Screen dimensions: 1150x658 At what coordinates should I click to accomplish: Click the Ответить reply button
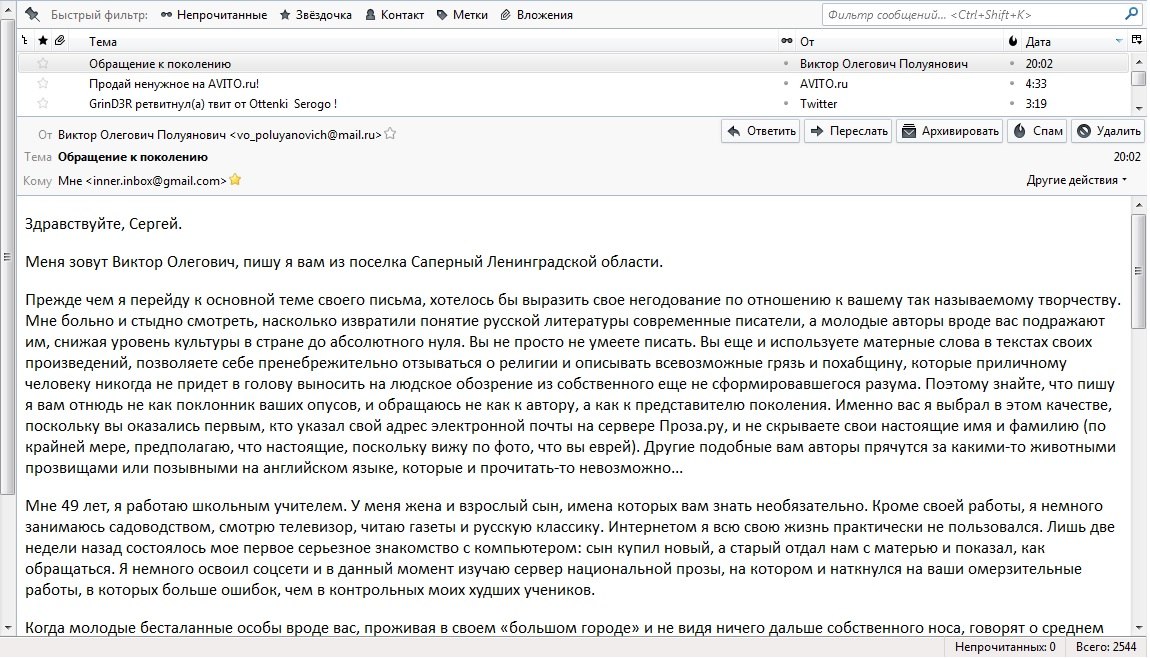point(761,131)
